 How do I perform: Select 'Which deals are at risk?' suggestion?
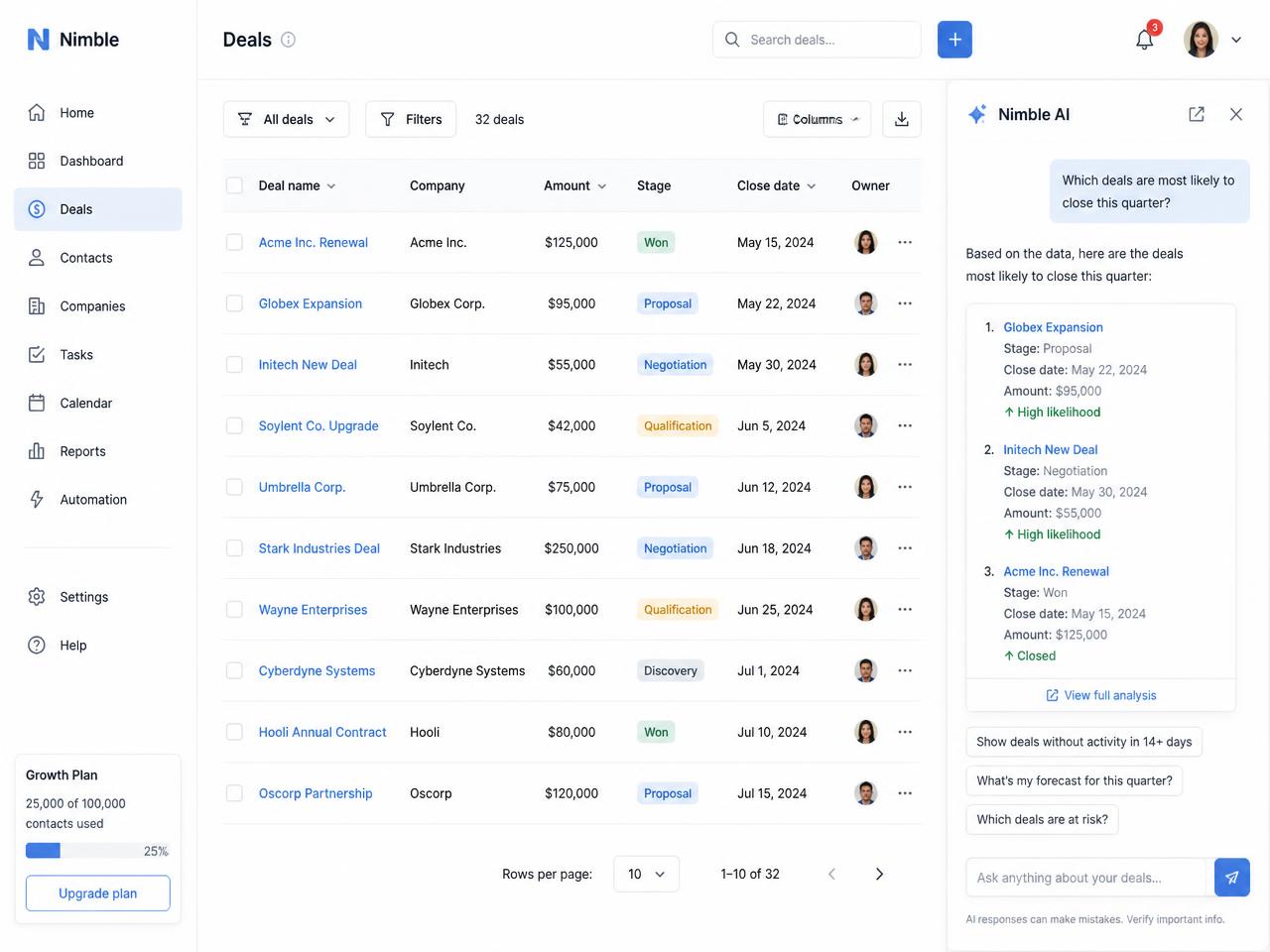point(1042,819)
